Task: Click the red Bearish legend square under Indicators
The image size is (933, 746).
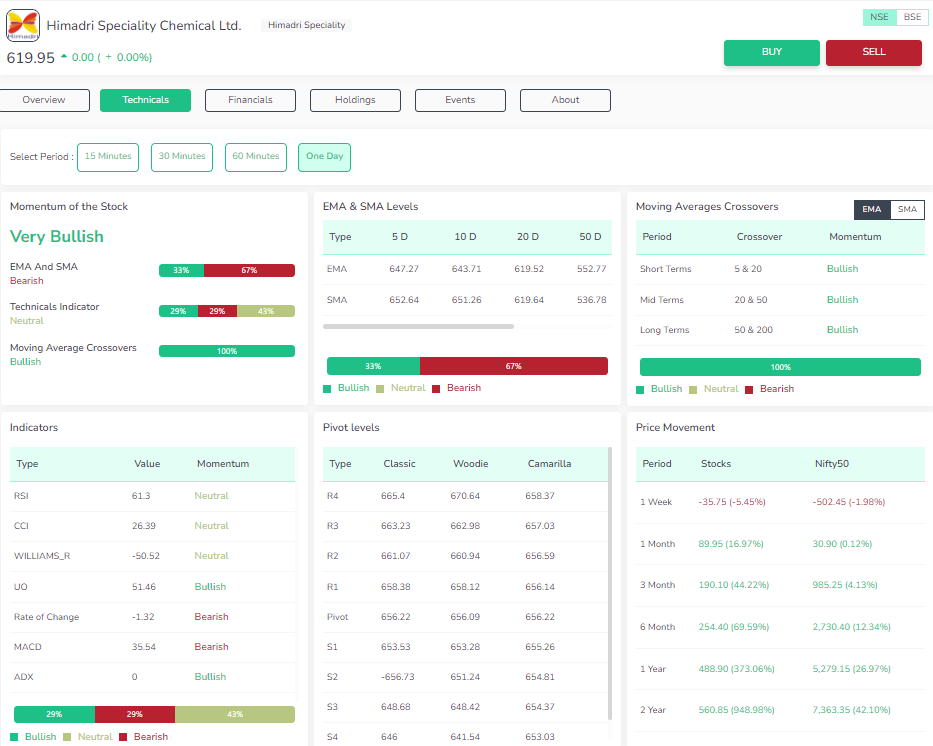Action: point(123,737)
